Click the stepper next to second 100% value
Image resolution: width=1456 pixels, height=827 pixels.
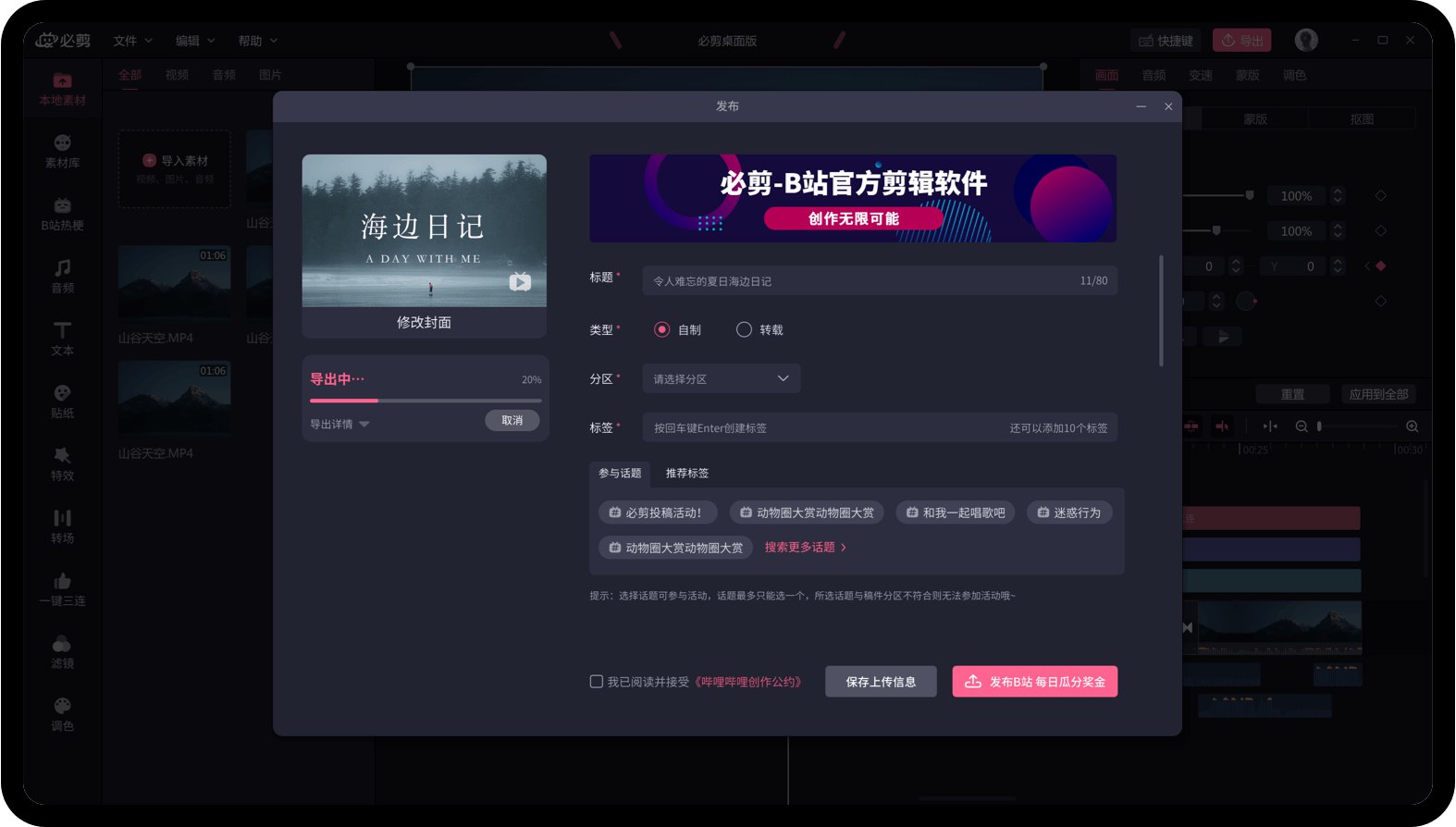point(1338,231)
